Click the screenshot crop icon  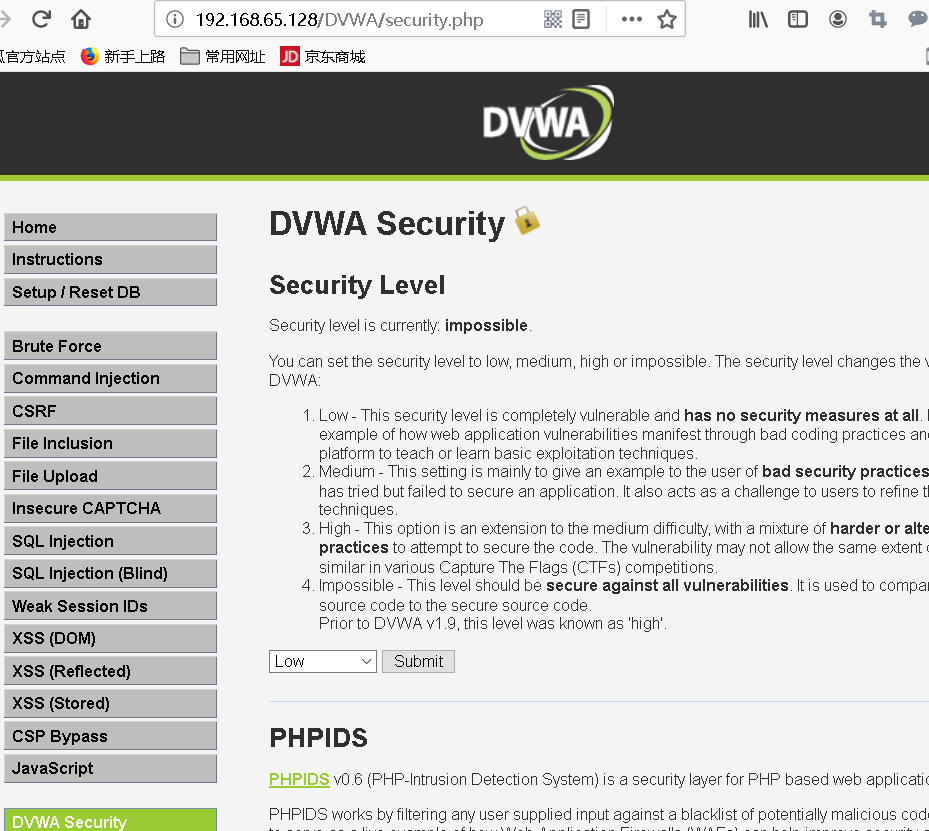click(877, 20)
